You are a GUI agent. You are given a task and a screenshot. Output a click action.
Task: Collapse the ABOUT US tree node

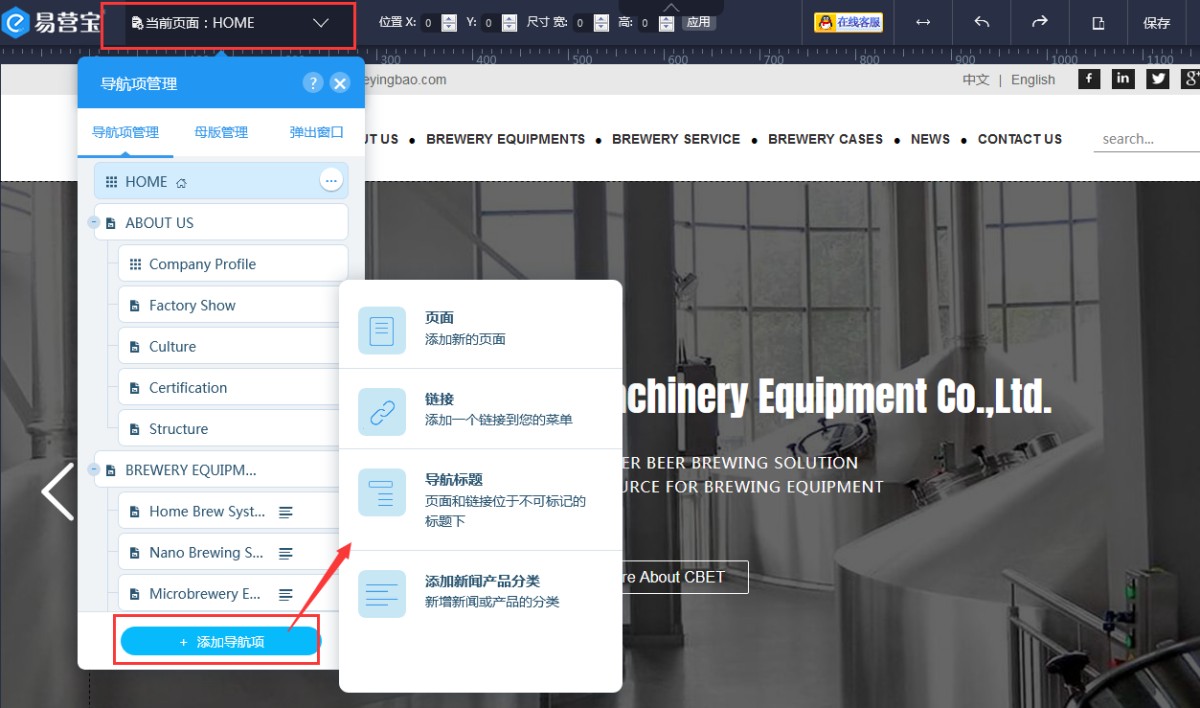tap(95, 222)
